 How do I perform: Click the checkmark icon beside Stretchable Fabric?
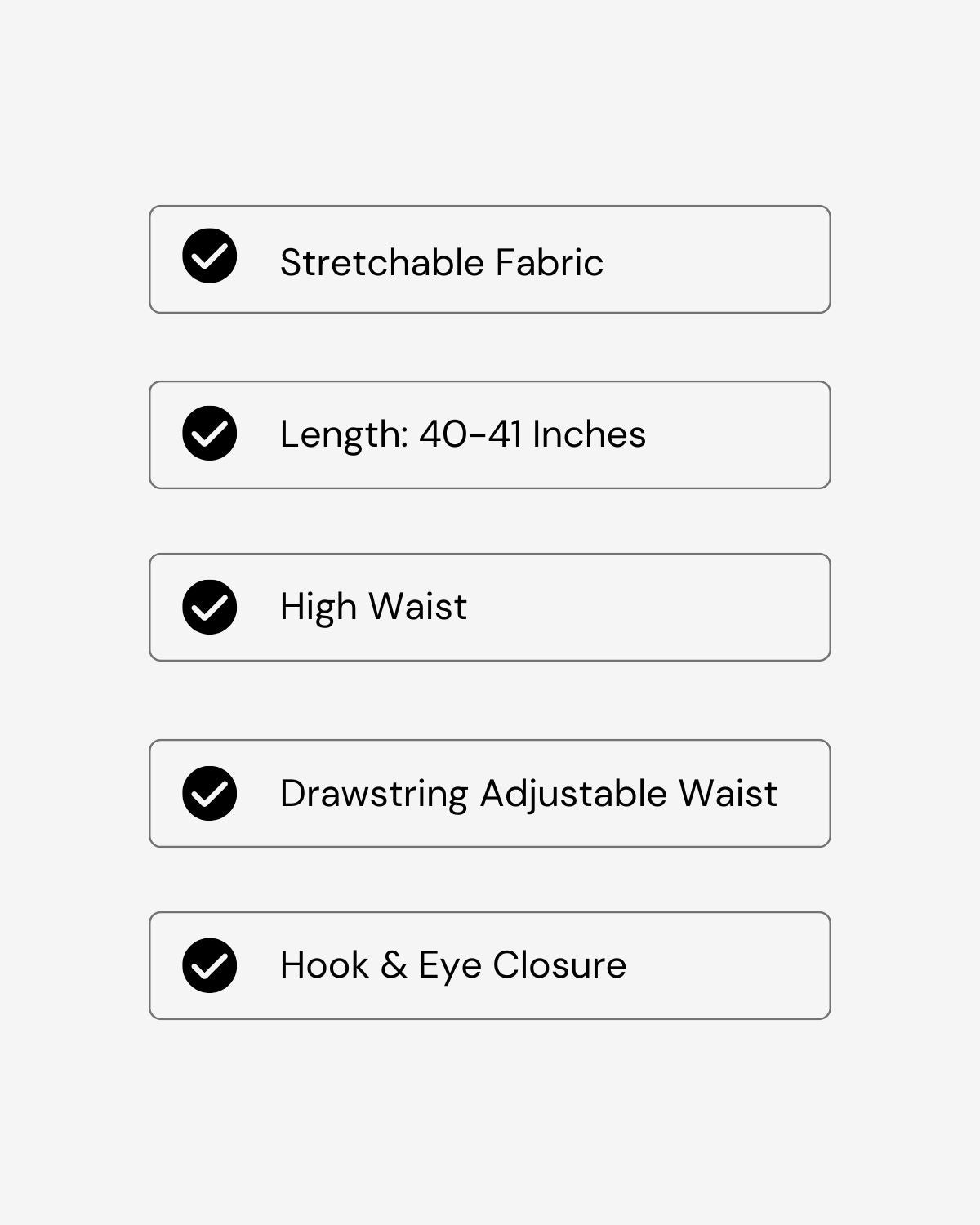pos(210,256)
